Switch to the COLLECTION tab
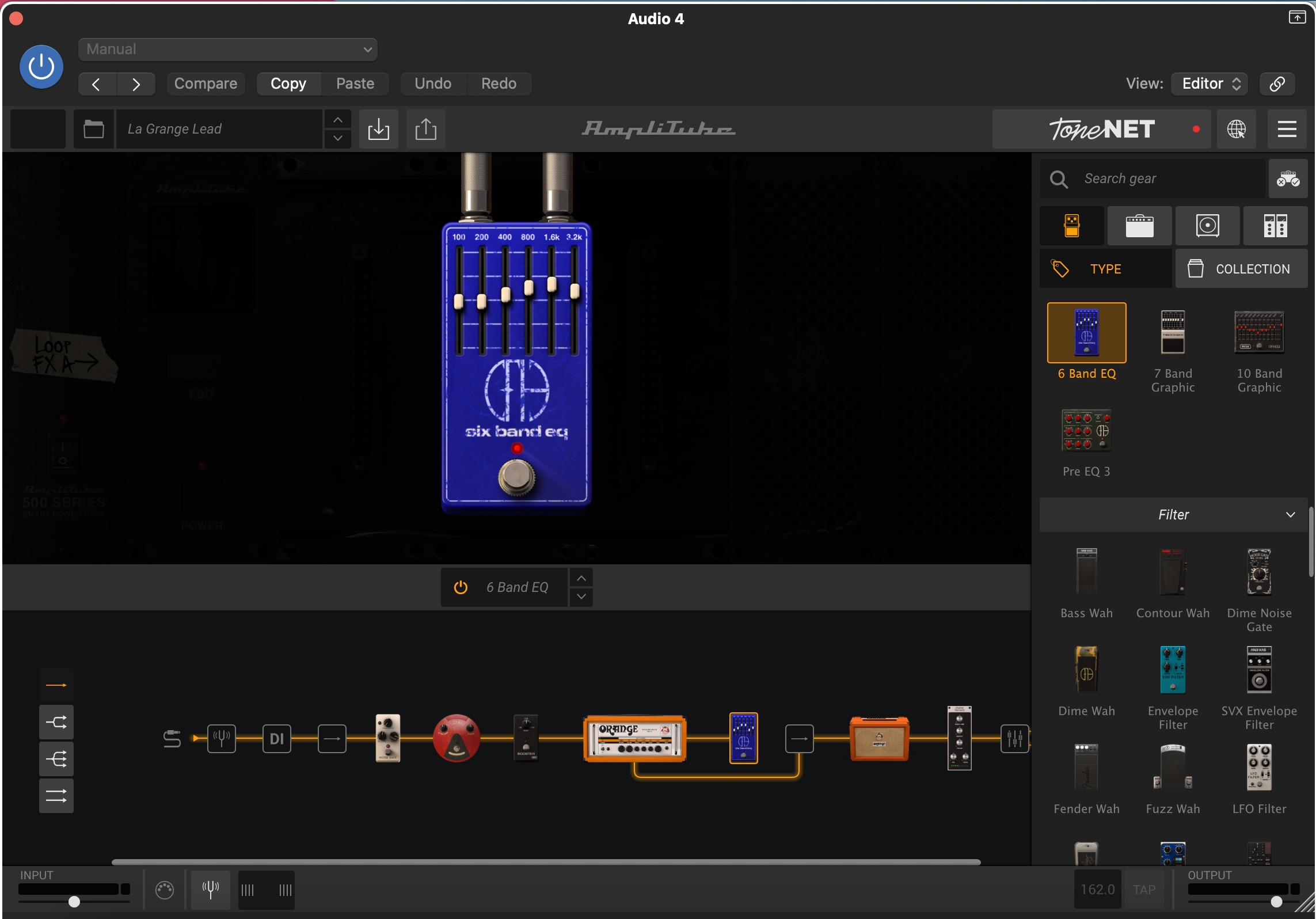This screenshot has height=919, width=1316. 1242,269
